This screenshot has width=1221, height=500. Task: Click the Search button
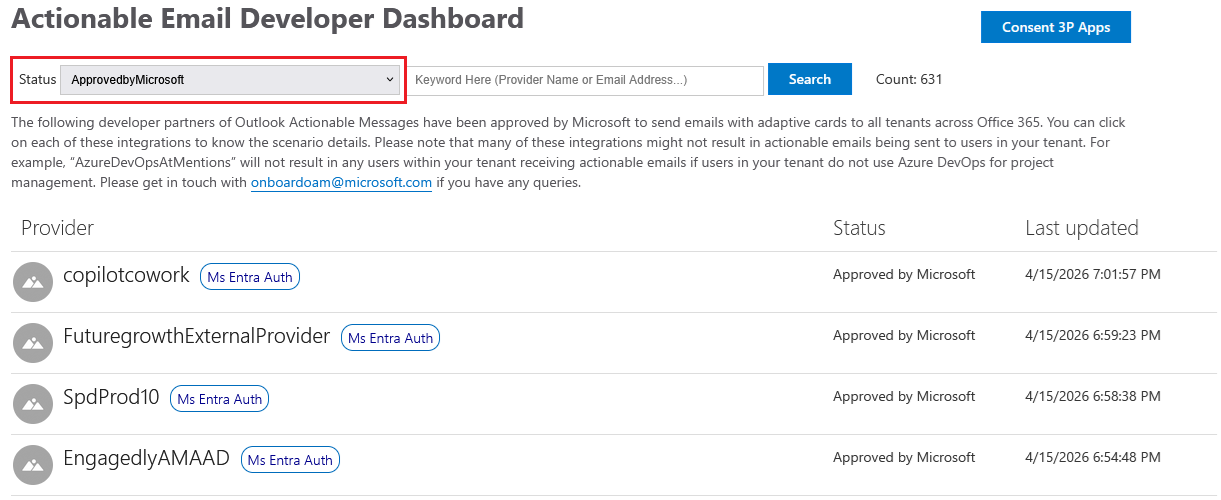click(x=810, y=79)
